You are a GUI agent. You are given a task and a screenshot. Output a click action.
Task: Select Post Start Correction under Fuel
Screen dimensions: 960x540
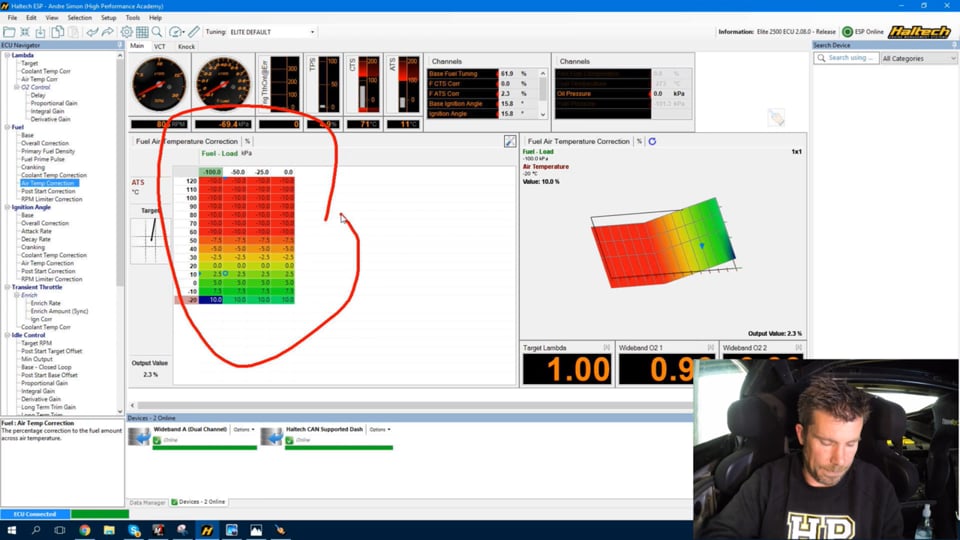click(48, 191)
